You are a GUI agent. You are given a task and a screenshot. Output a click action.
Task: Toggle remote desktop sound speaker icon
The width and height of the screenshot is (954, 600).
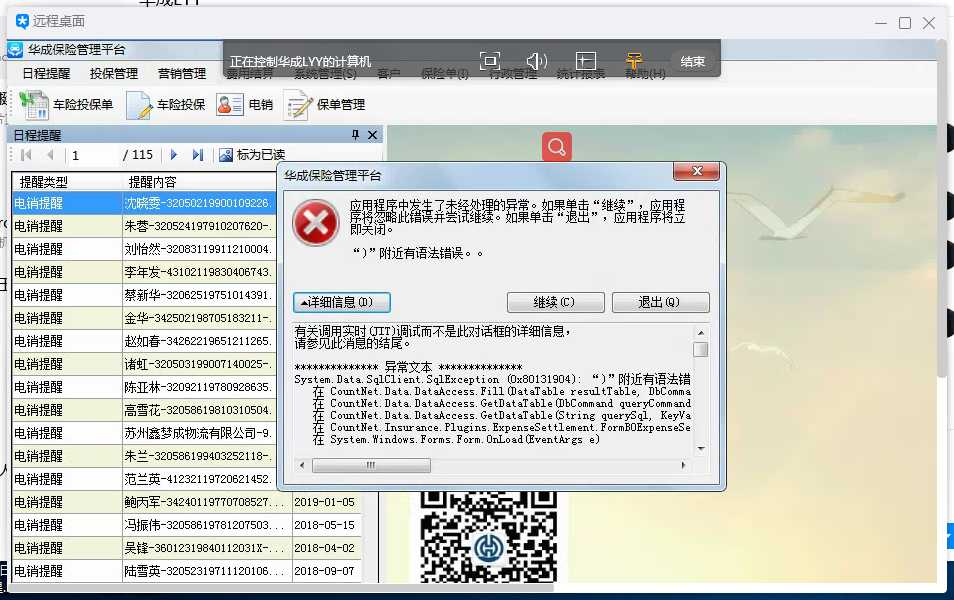537,61
